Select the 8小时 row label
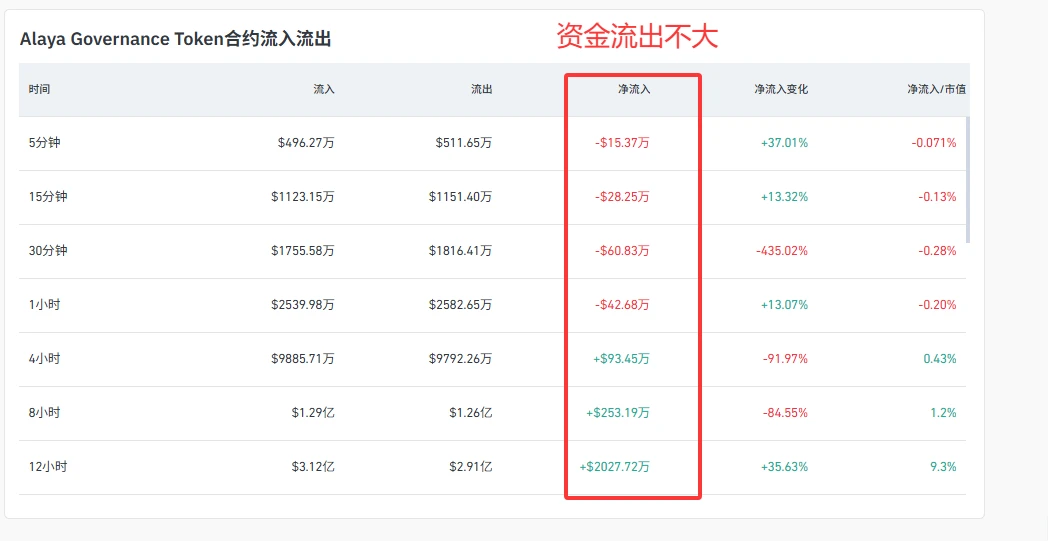 tap(44, 413)
